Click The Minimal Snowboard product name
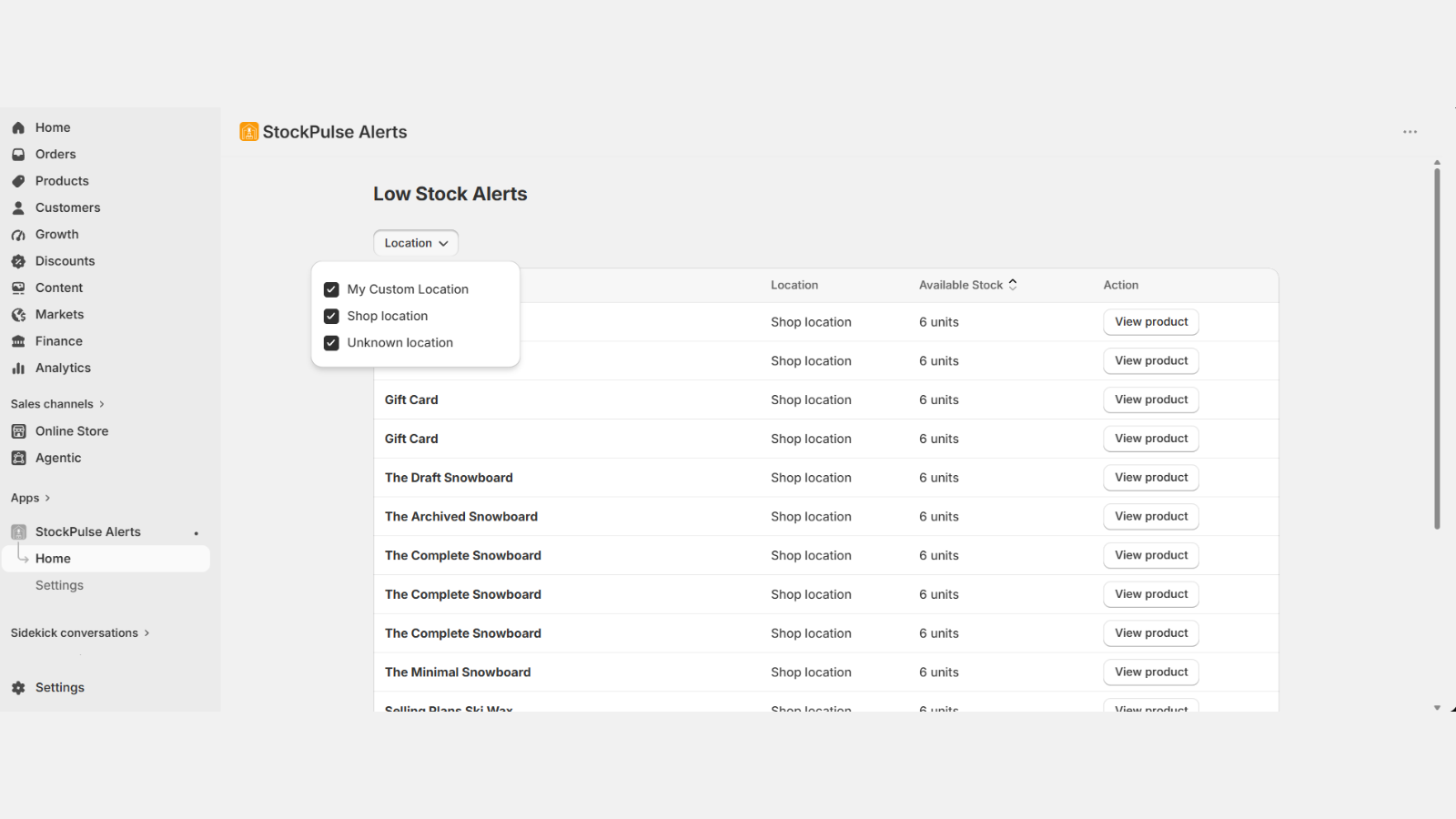The image size is (1456, 819). (x=458, y=672)
